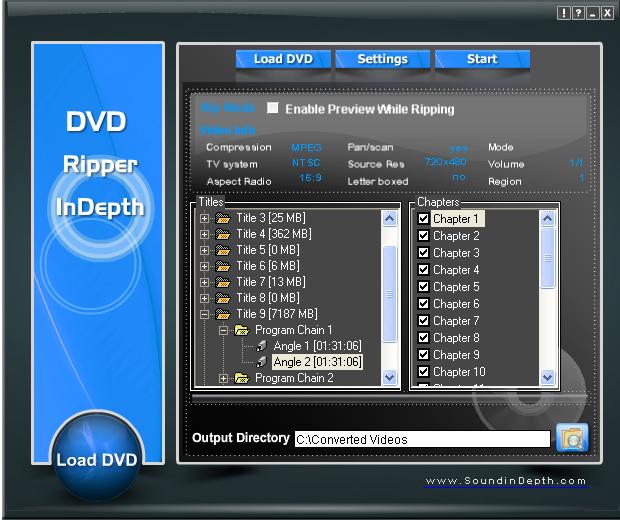Expand Title 3 tree node
Viewport: 620px width, 520px height.
click(204, 218)
